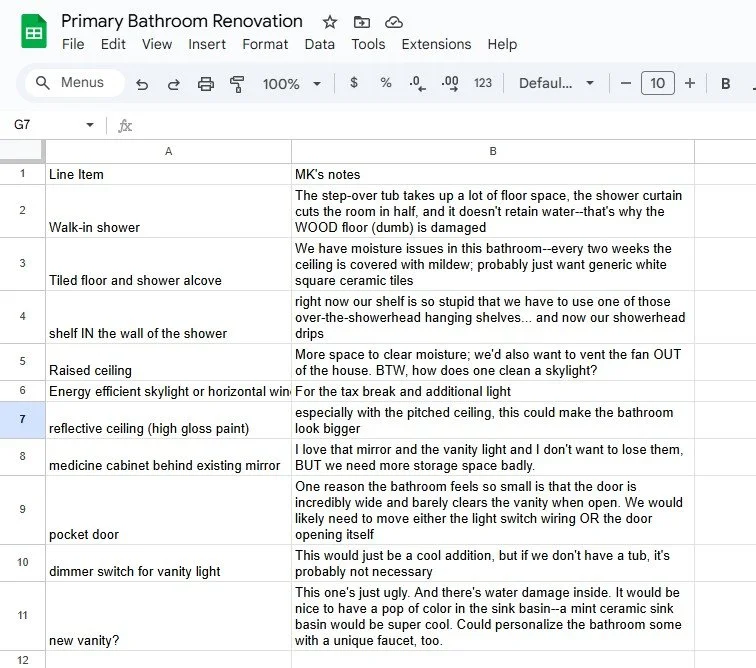Open the Google Sheets home icon
This screenshot has height=668, width=756.
point(34,31)
